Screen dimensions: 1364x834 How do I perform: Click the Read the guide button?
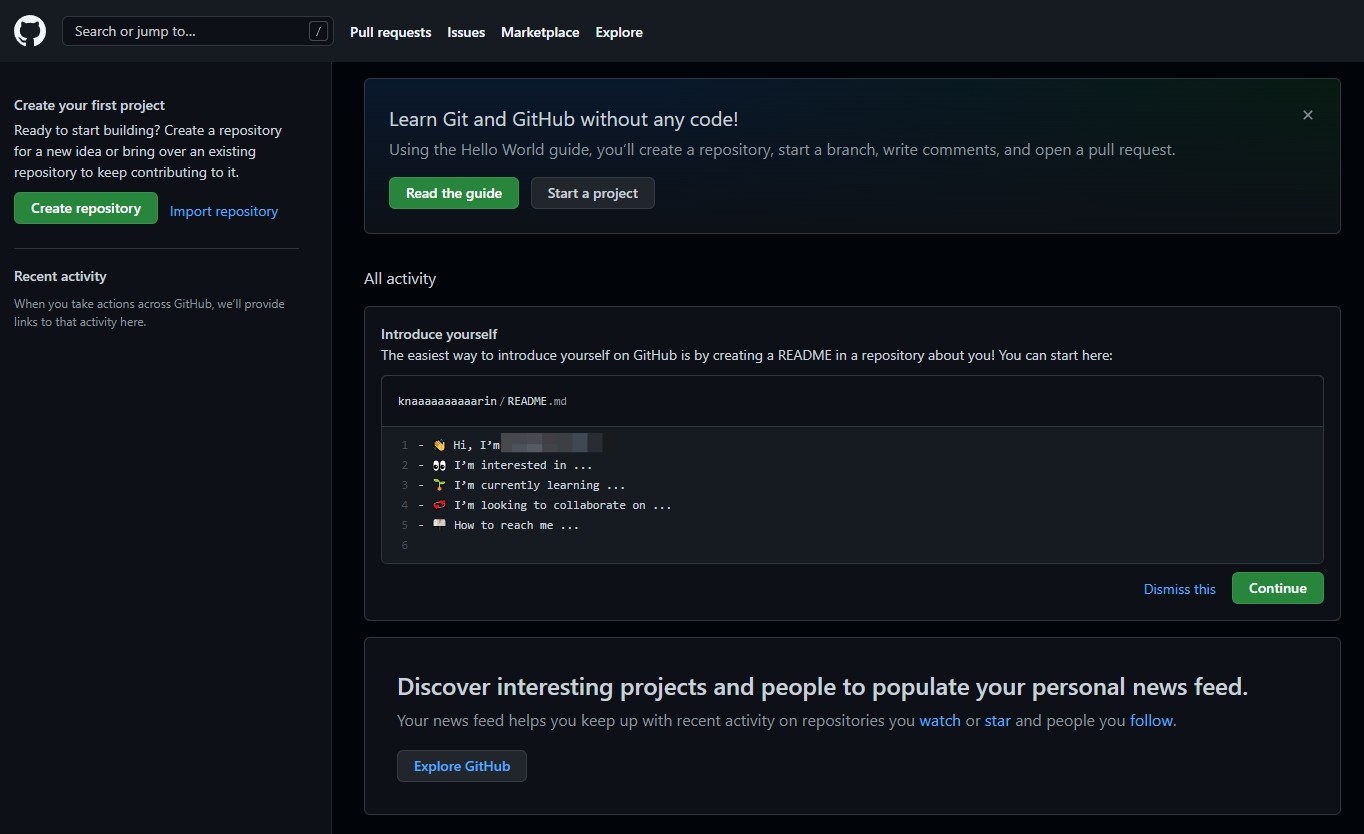(454, 193)
